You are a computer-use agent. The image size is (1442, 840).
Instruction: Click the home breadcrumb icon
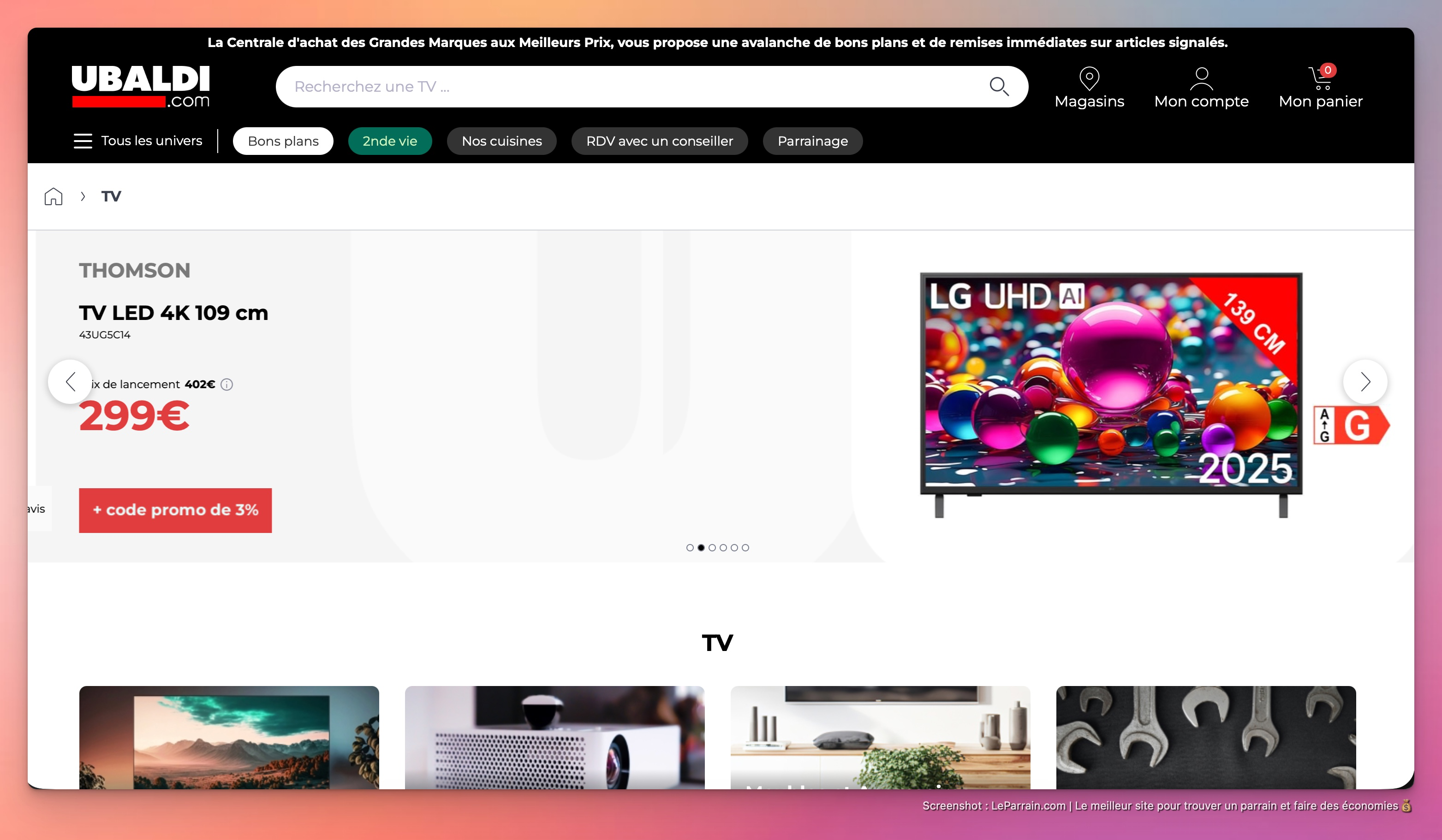[53, 196]
